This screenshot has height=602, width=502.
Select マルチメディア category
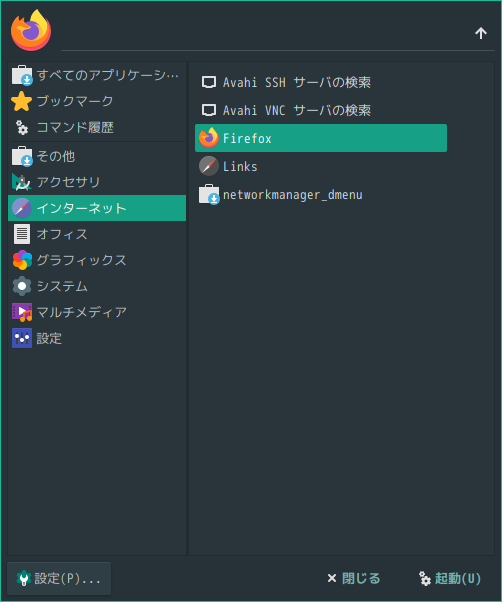(97, 312)
